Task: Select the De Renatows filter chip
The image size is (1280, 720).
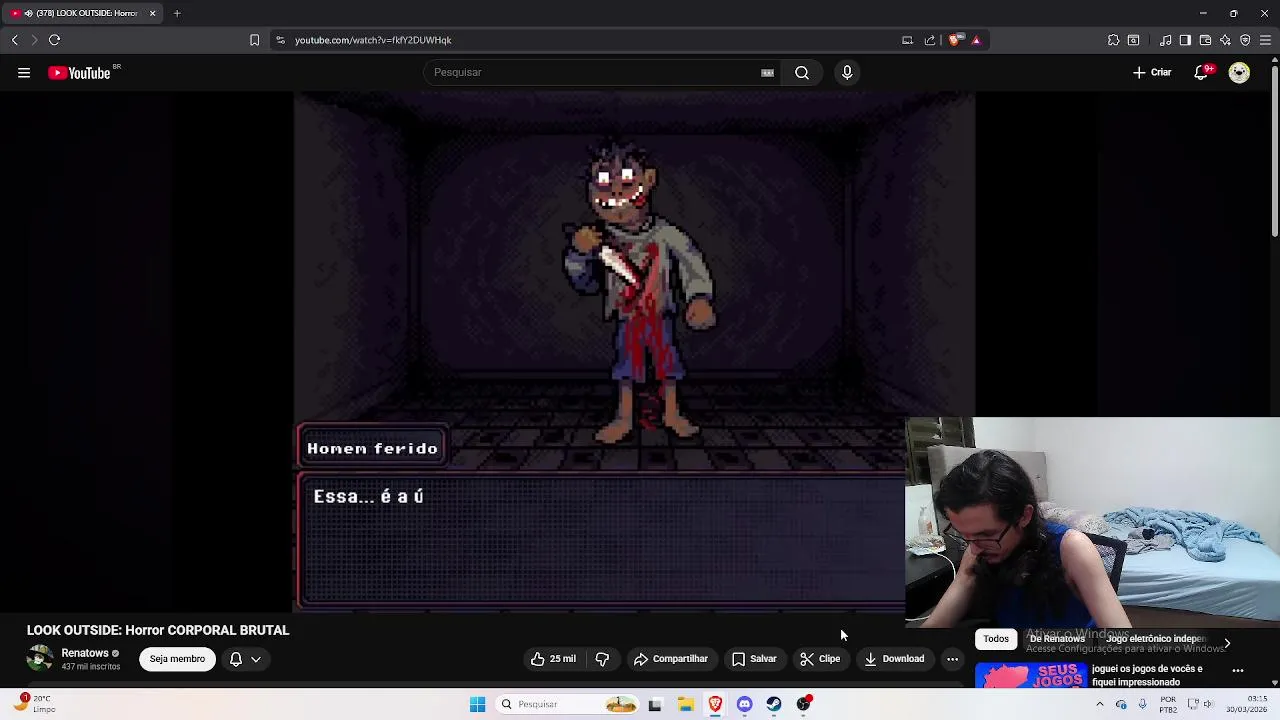Action: (x=1057, y=639)
